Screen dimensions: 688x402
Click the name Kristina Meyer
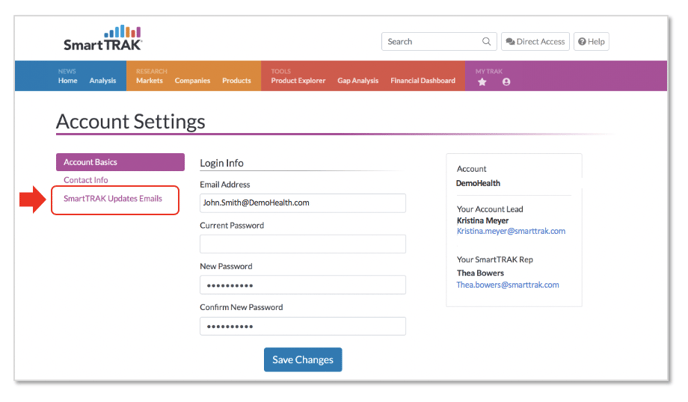click(x=483, y=220)
